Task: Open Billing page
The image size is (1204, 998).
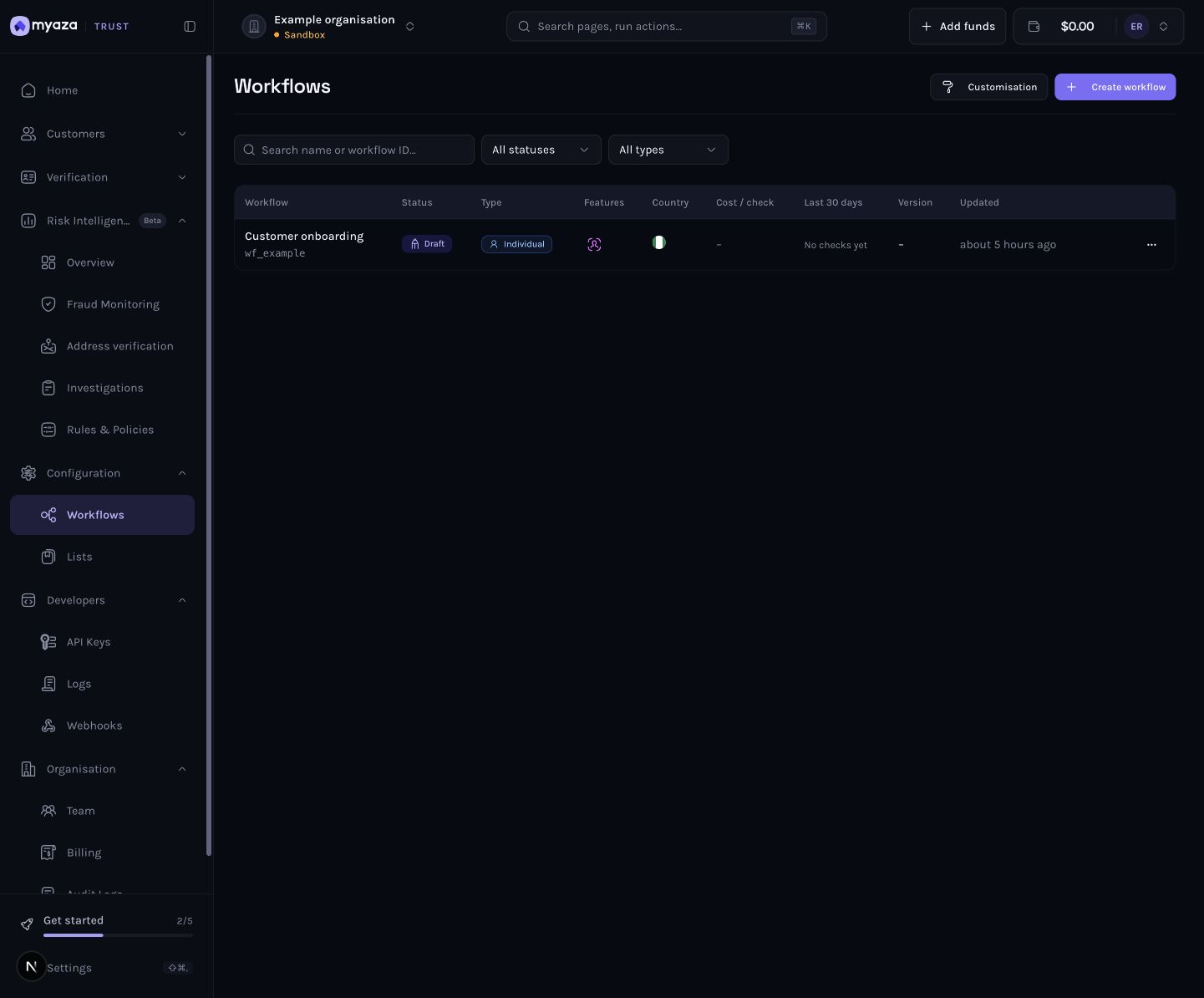Action: coord(102,853)
